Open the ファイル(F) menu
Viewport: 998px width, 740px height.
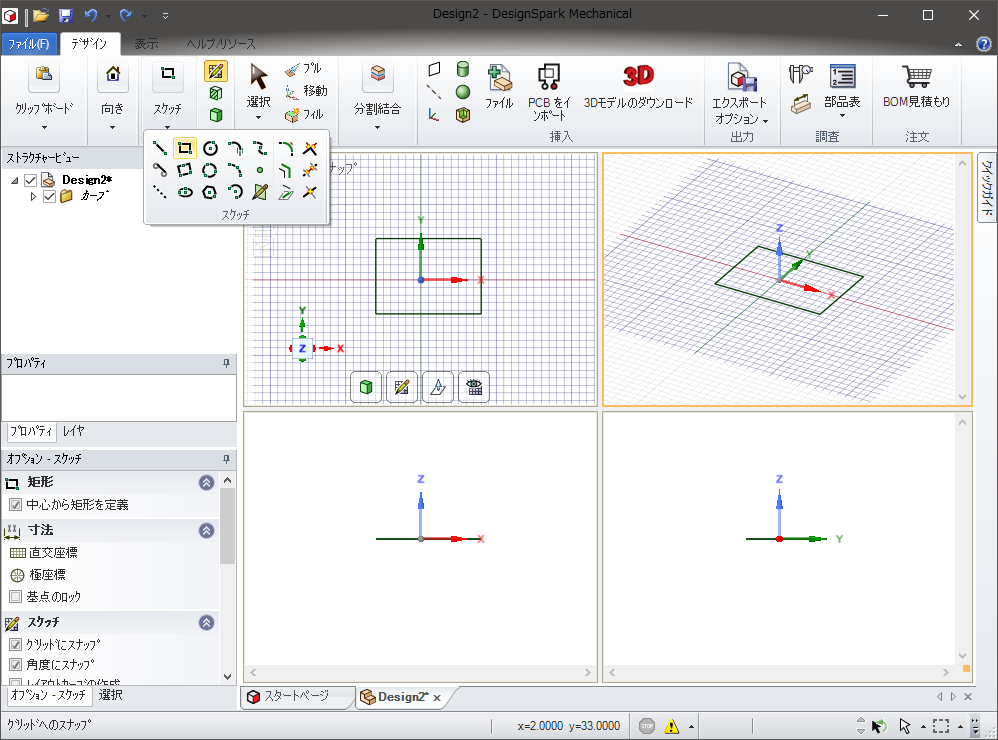[29, 44]
